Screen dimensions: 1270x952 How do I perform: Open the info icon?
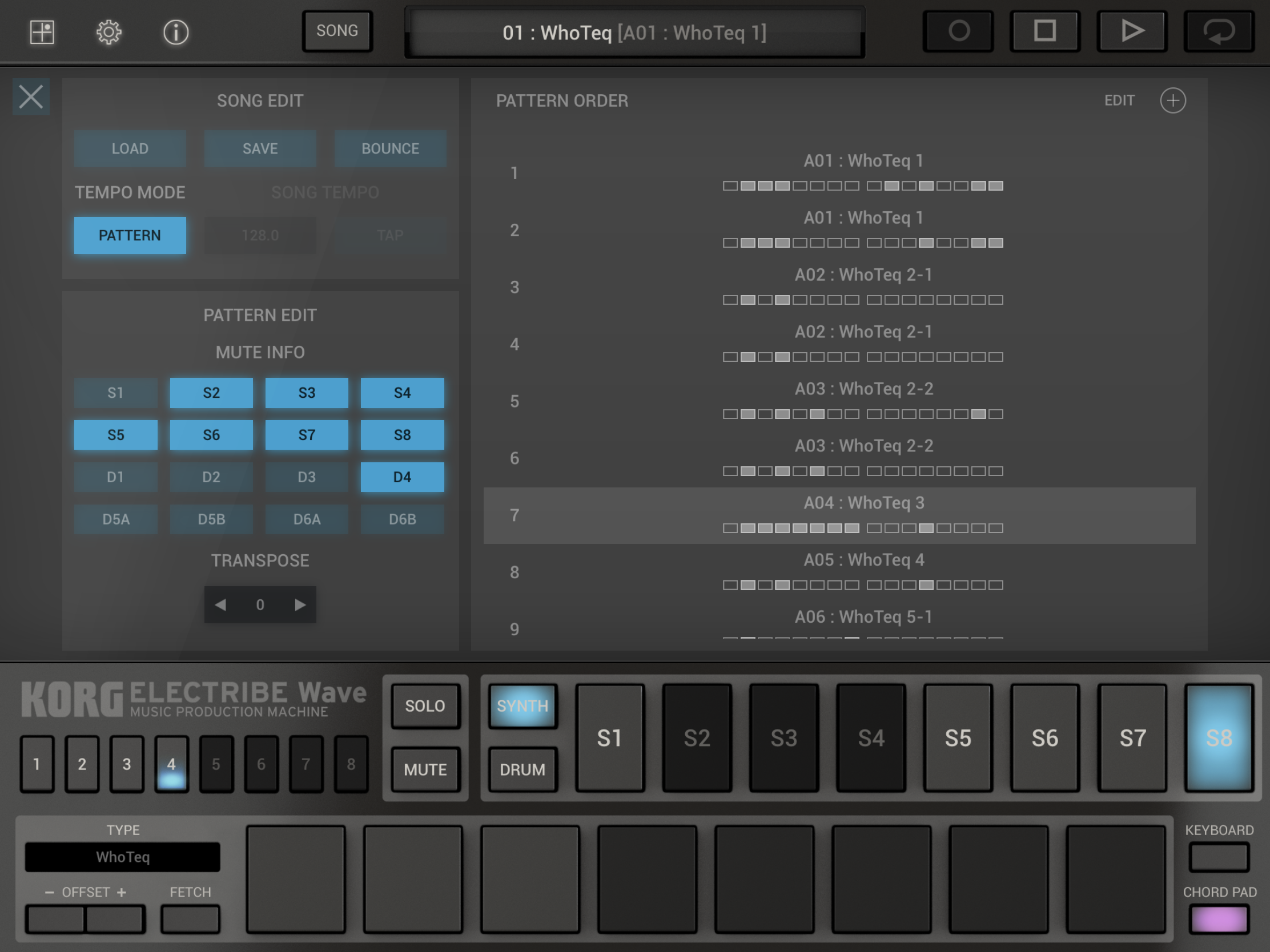pos(176,32)
